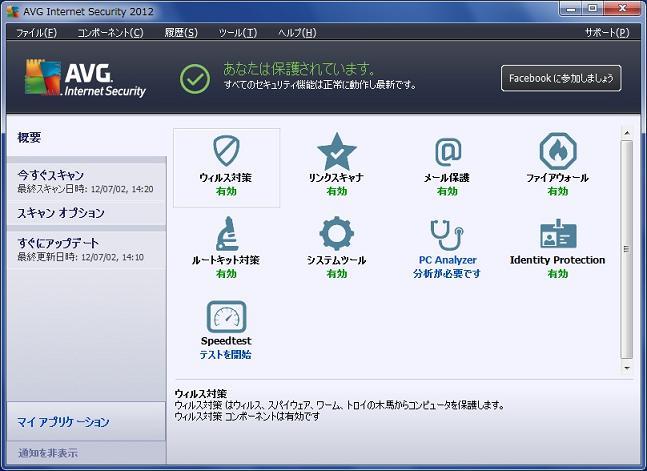Close the AVG Internet Security window
647x471 pixels.
pos(622,9)
